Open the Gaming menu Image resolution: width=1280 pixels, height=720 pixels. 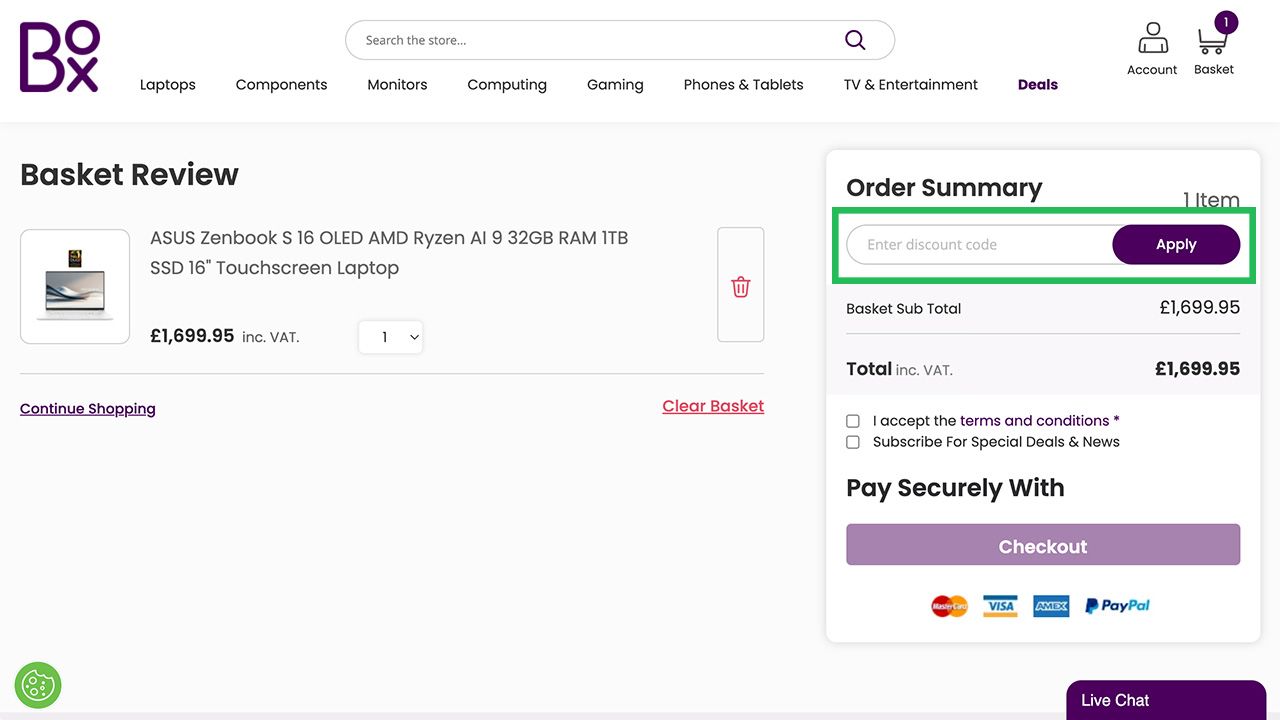coord(615,85)
